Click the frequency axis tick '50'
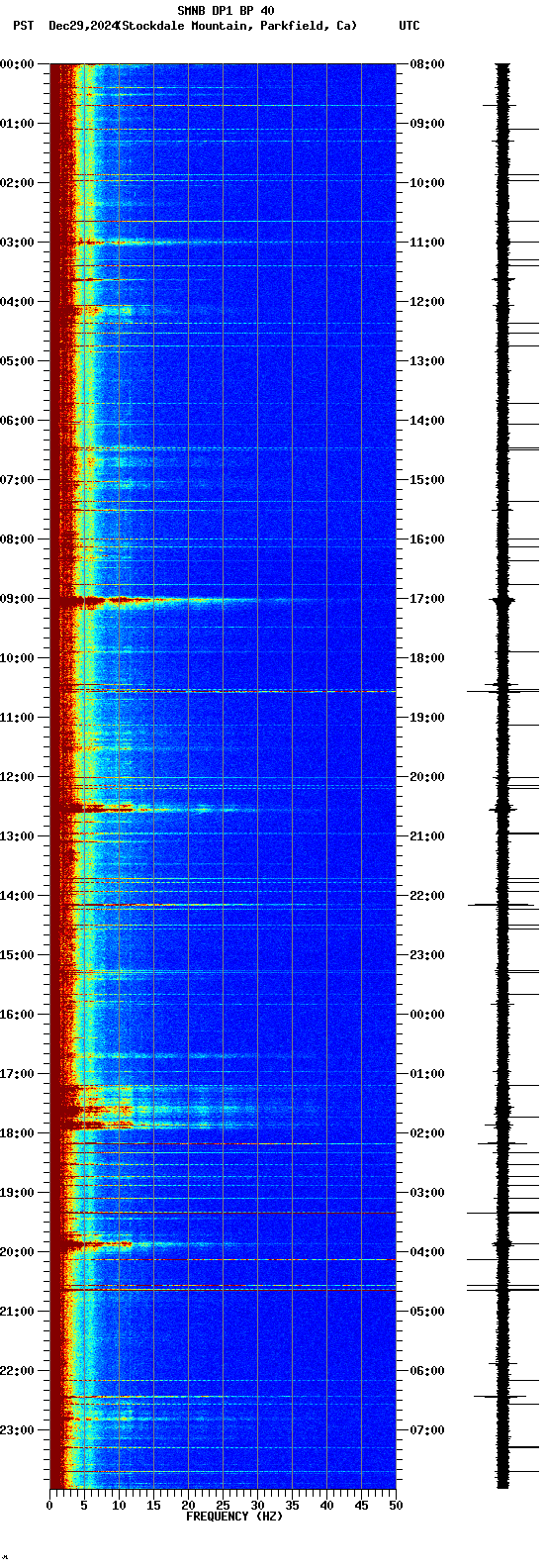Image resolution: width=546 pixels, height=1568 pixels. 396,1505
